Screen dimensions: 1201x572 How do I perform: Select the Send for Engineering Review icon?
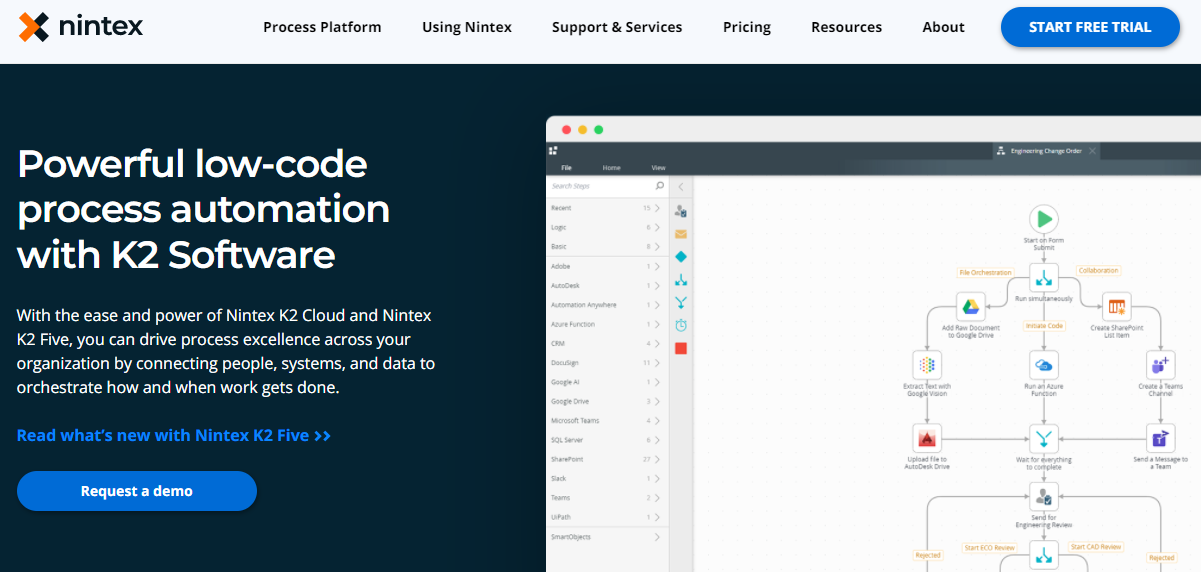pyautogui.click(x=1044, y=495)
